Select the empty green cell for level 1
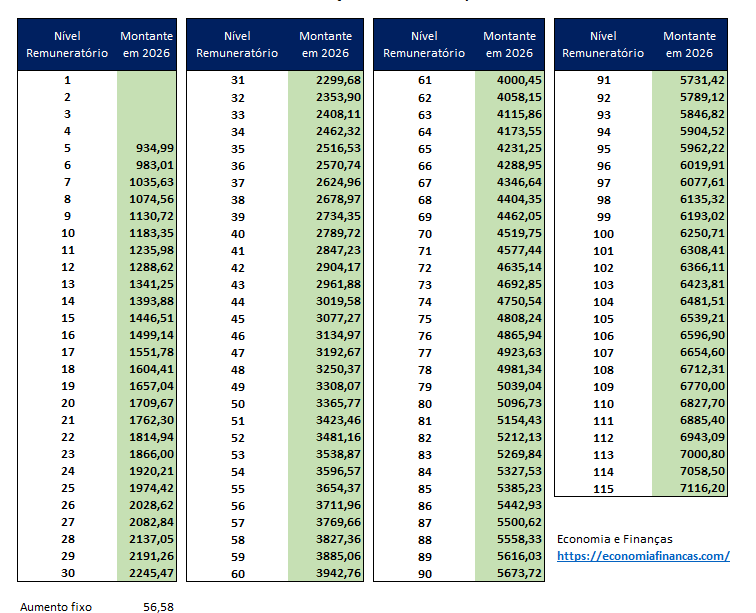Screen dimensions: 756x613 (147, 80)
